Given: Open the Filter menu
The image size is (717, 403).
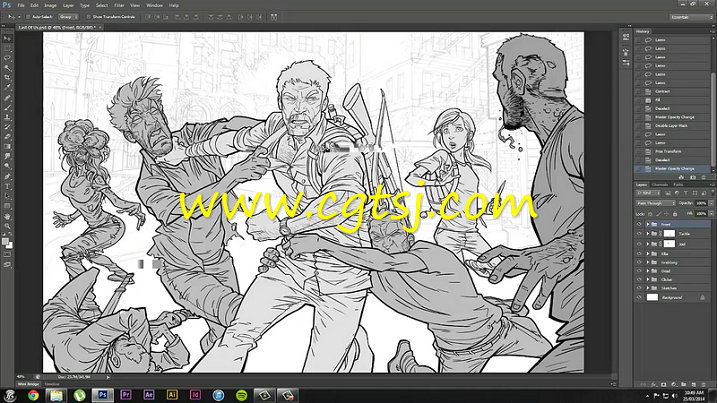Looking at the screenshot, I should pos(119,5).
